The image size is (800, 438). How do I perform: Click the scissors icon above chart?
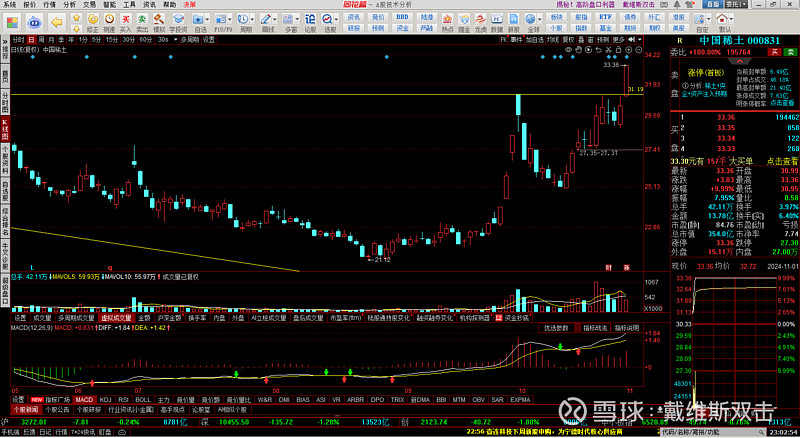click(608, 50)
